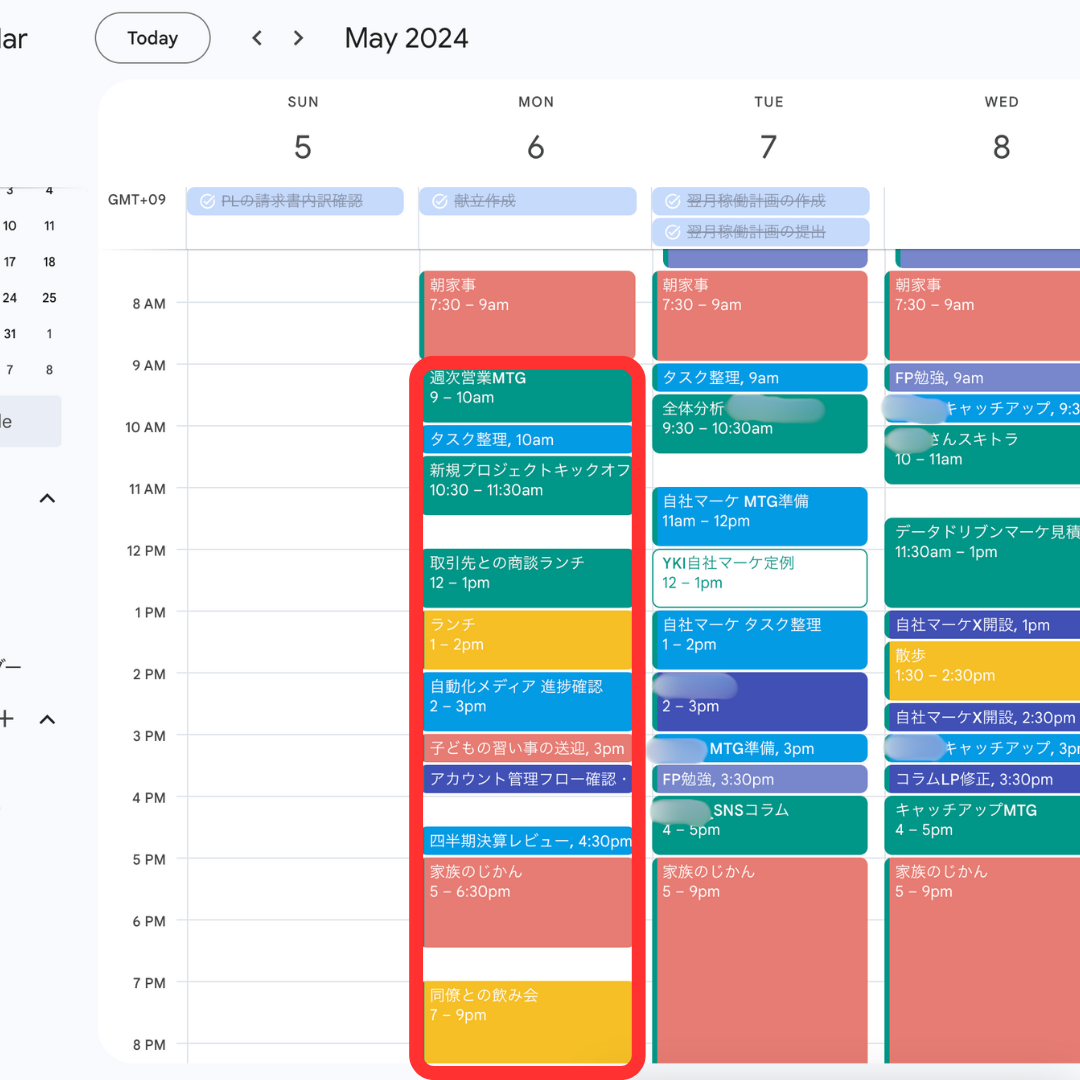Select date 18 in the mini calendar
The image size is (1080, 1080).
pyautogui.click(x=49, y=262)
